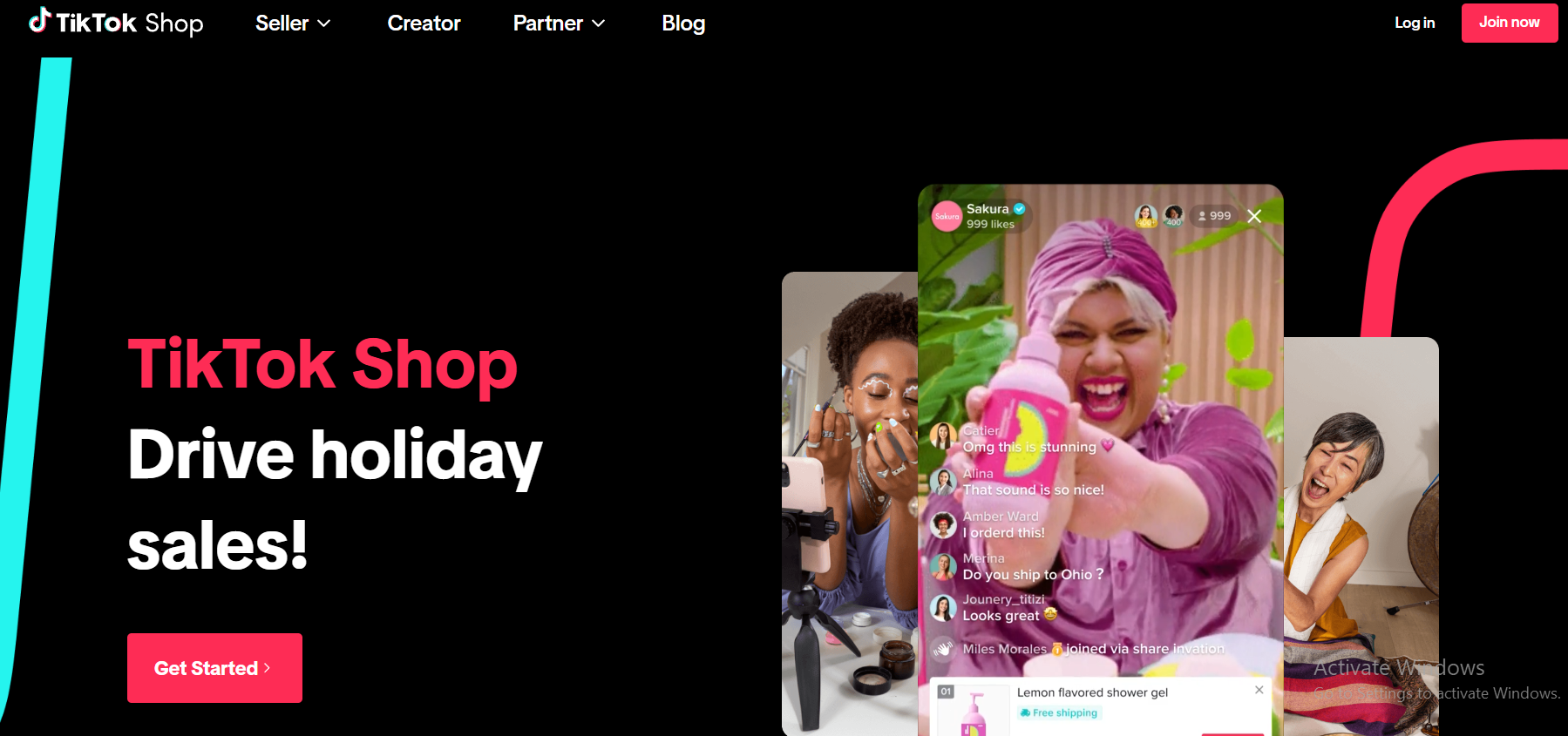Click the 999 viewers count icon

1215,216
